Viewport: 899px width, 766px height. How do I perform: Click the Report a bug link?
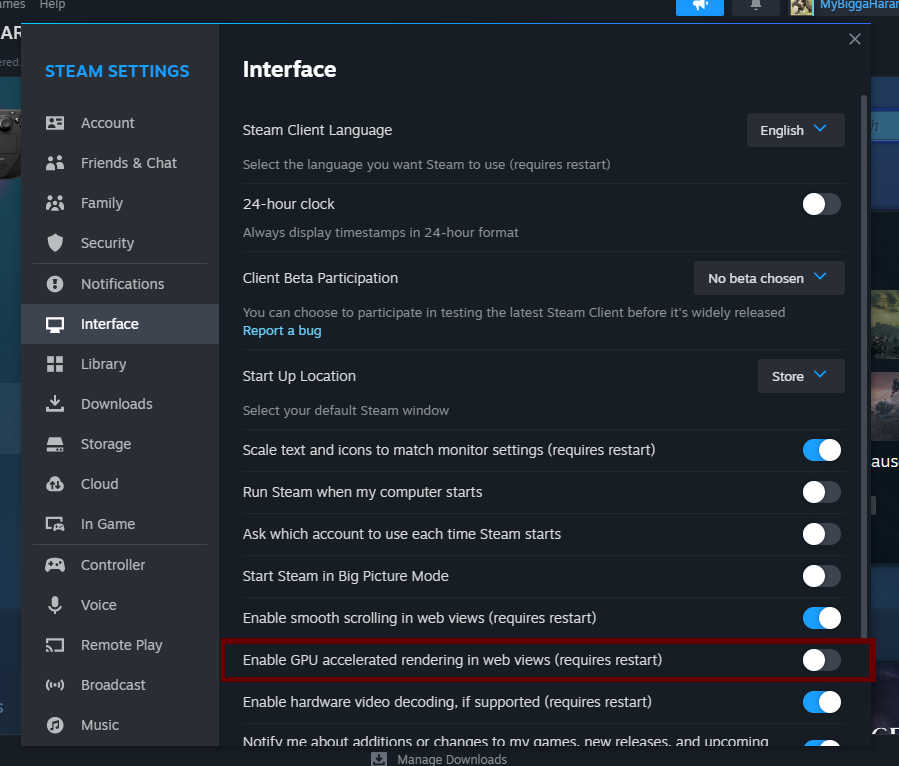pyautogui.click(x=282, y=331)
